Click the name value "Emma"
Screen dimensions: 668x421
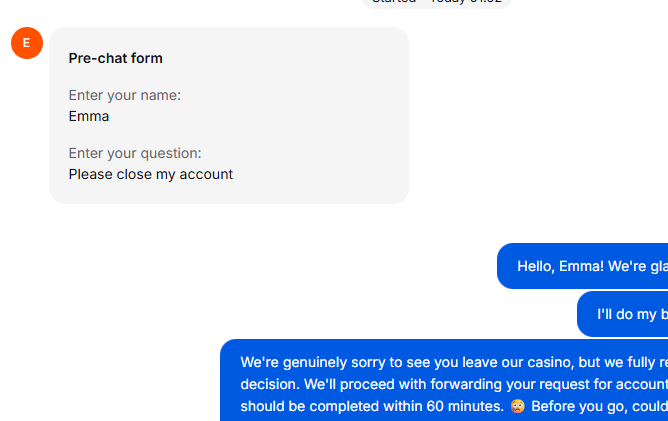point(89,116)
